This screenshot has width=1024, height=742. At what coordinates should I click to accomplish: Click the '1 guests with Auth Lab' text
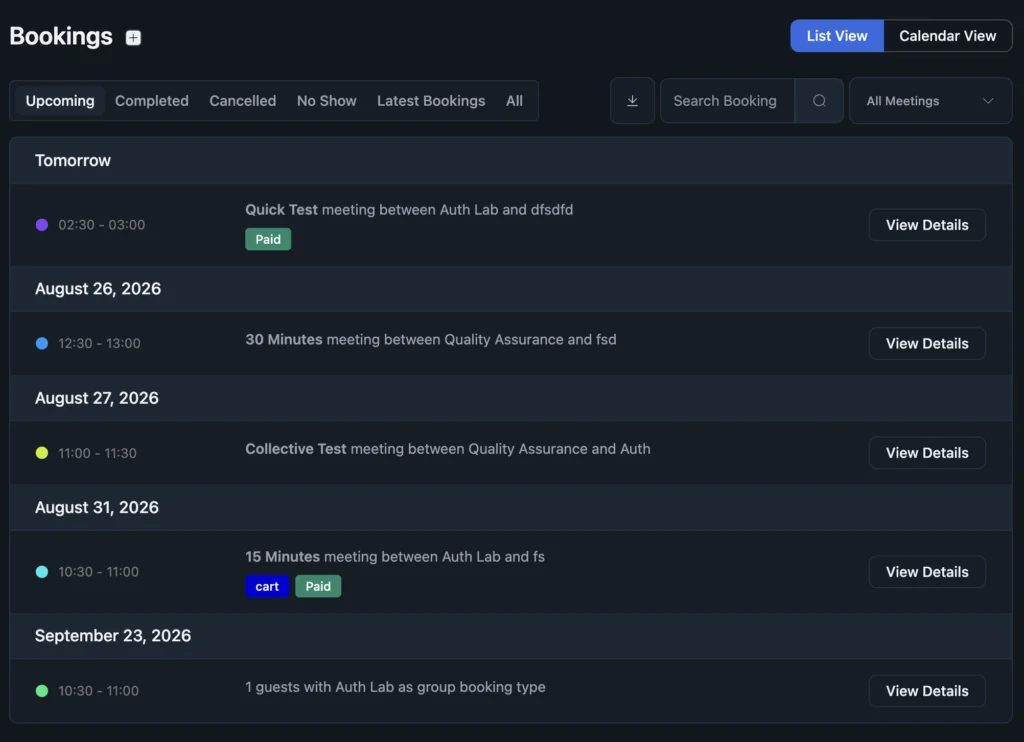coord(395,687)
